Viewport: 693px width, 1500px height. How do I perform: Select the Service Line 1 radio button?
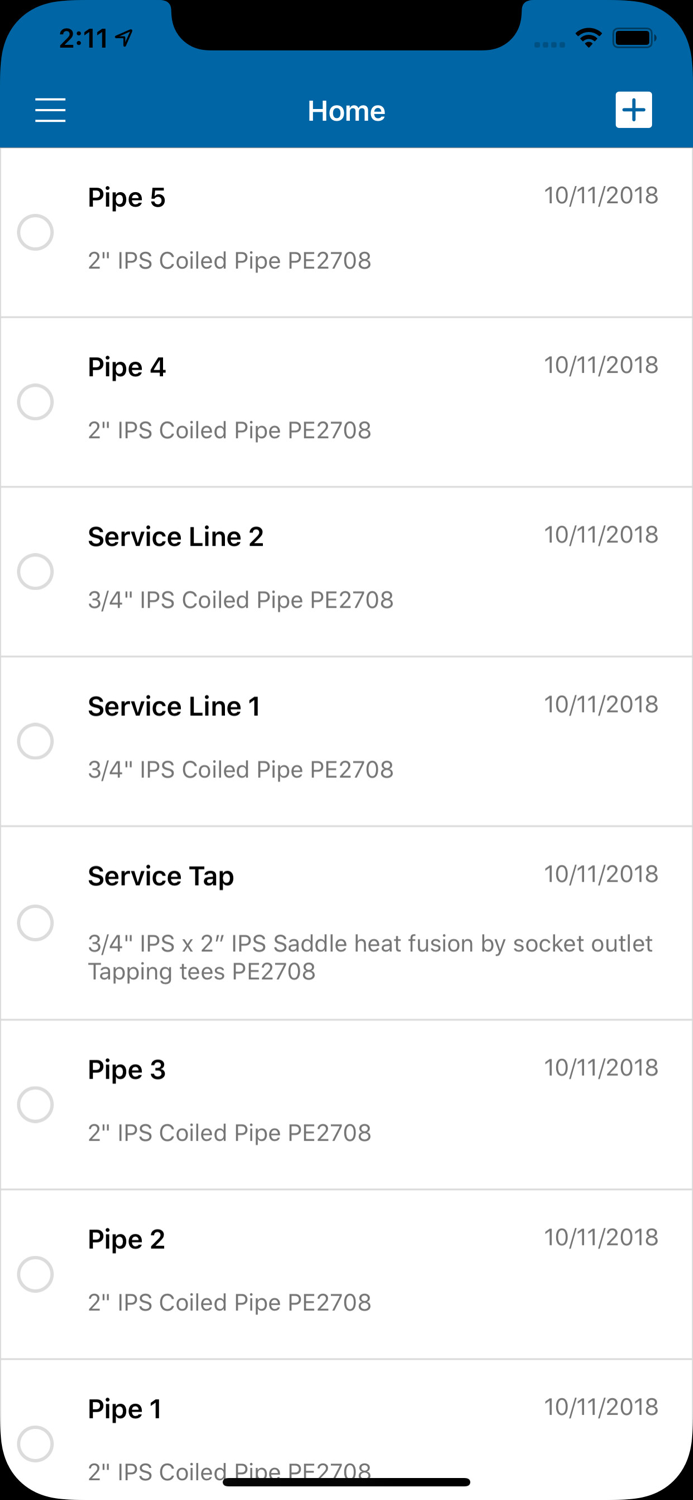[x=36, y=742]
